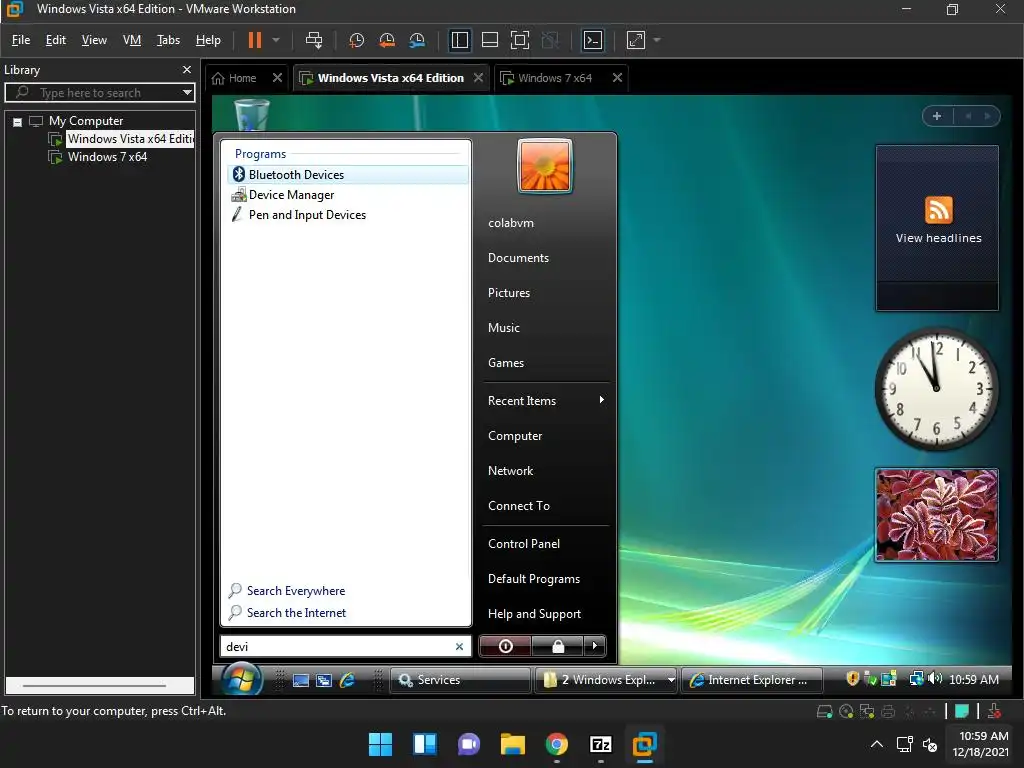Expand Recent Items submenu arrow
1024x768 pixels.
(x=601, y=400)
